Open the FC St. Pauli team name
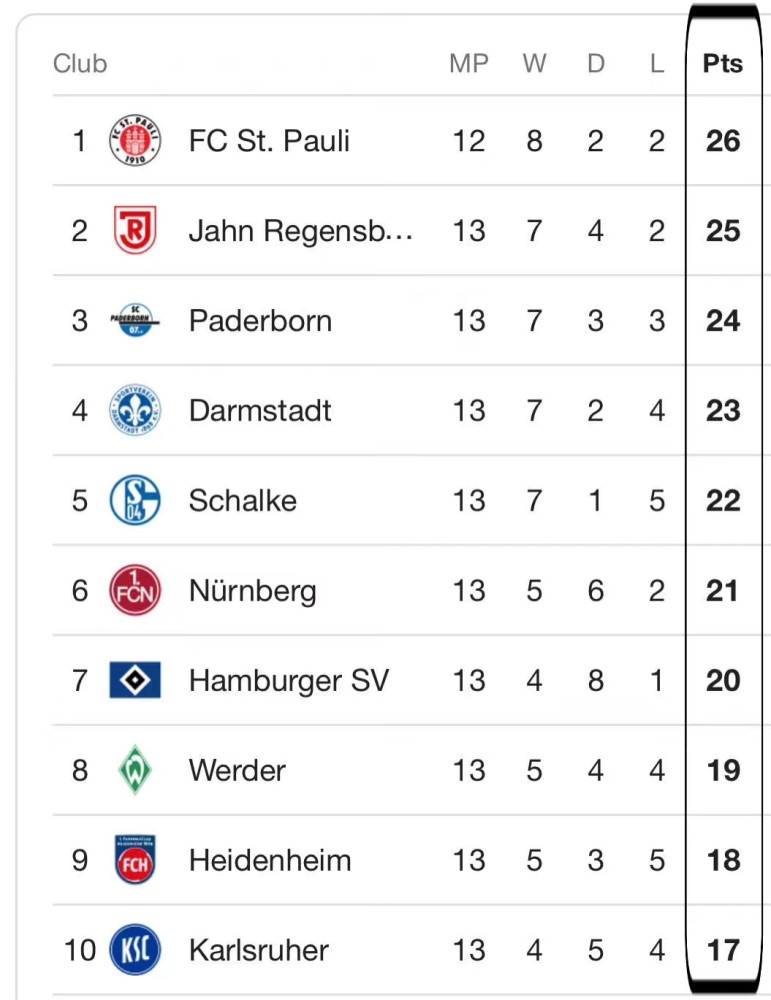771x1000 pixels. tap(269, 141)
